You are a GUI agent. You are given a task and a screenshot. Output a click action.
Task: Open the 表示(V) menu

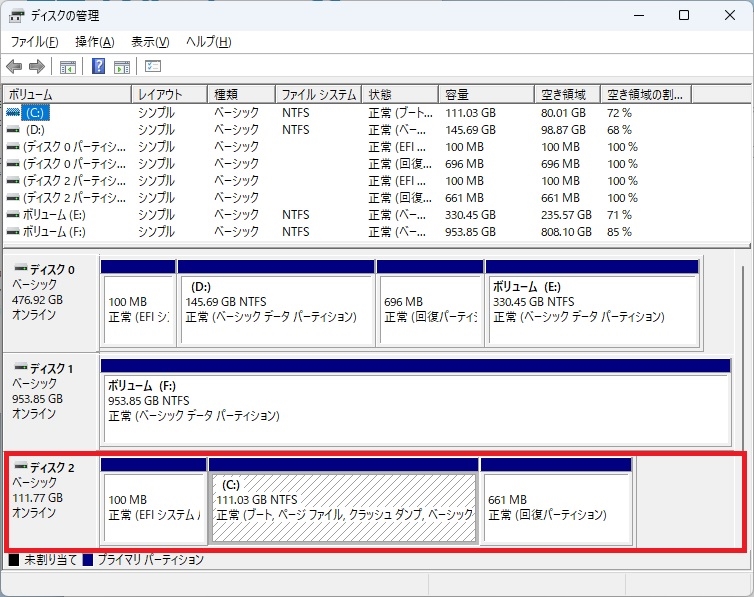point(150,42)
